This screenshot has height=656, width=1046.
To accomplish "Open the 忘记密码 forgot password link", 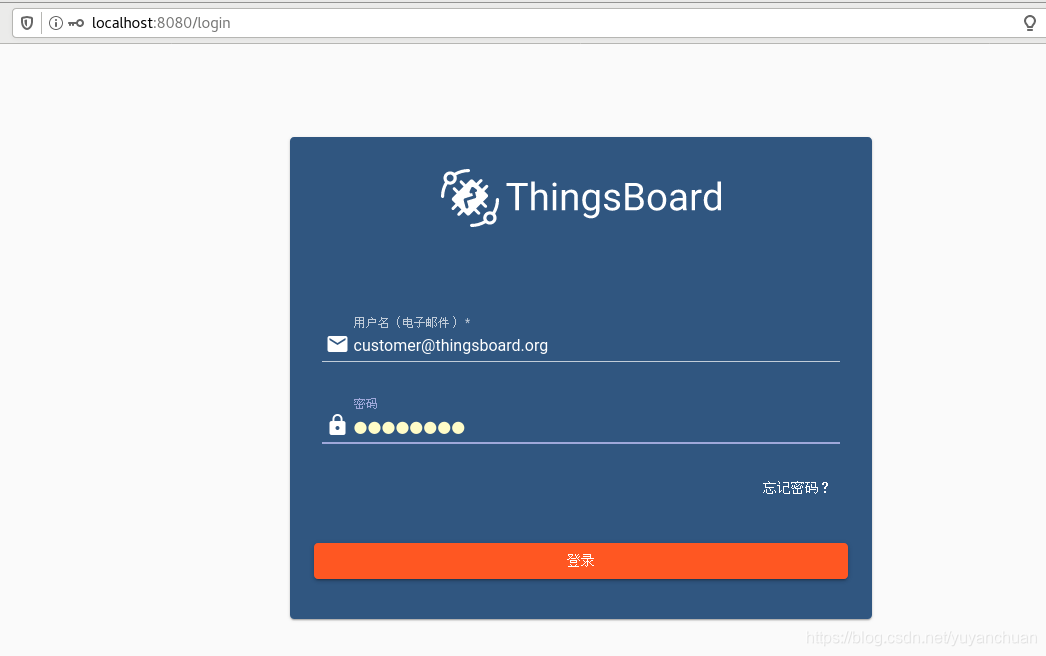I will (795, 488).
